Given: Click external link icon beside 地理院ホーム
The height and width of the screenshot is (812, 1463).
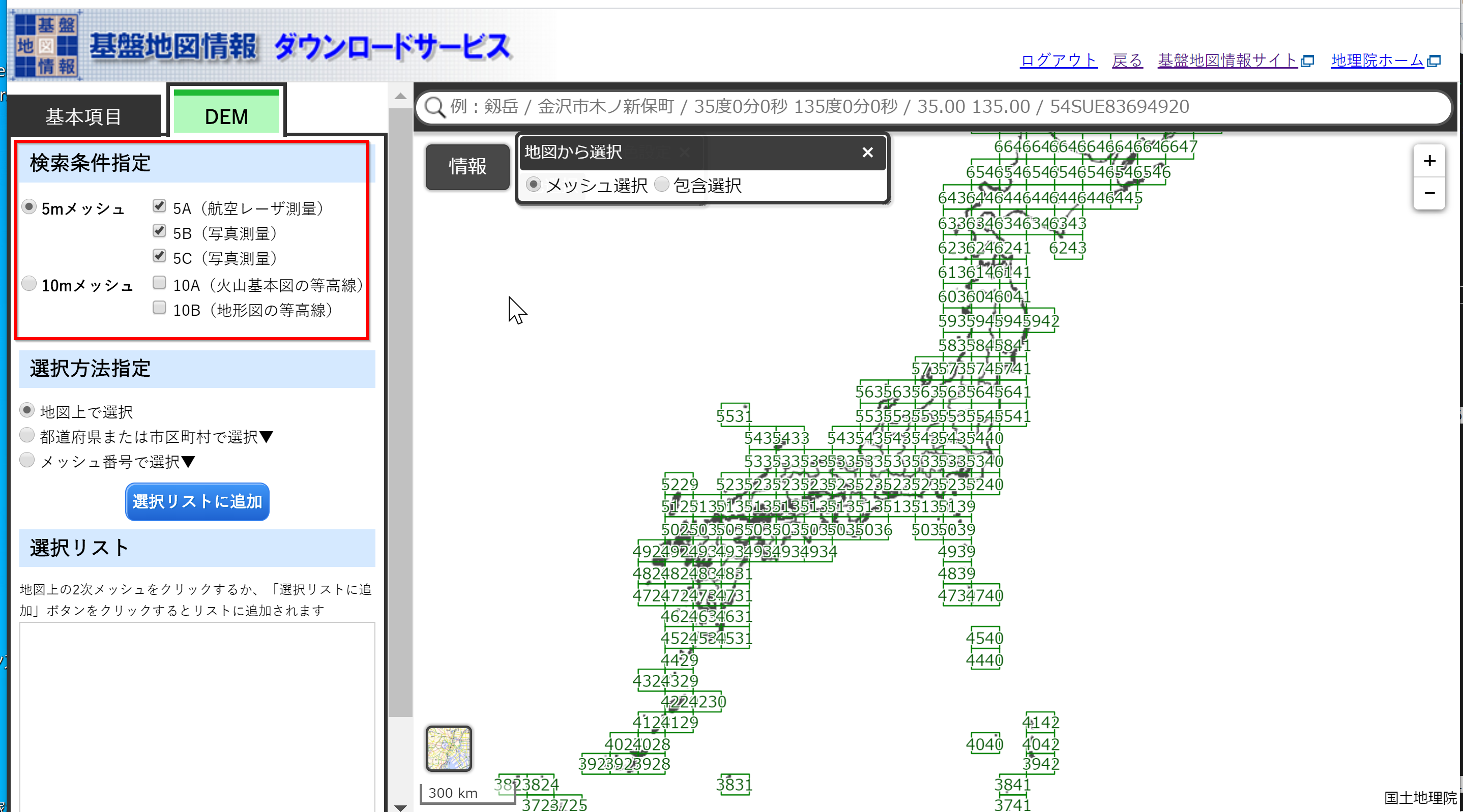Looking at the screenshot, I should pos(1435,61).
